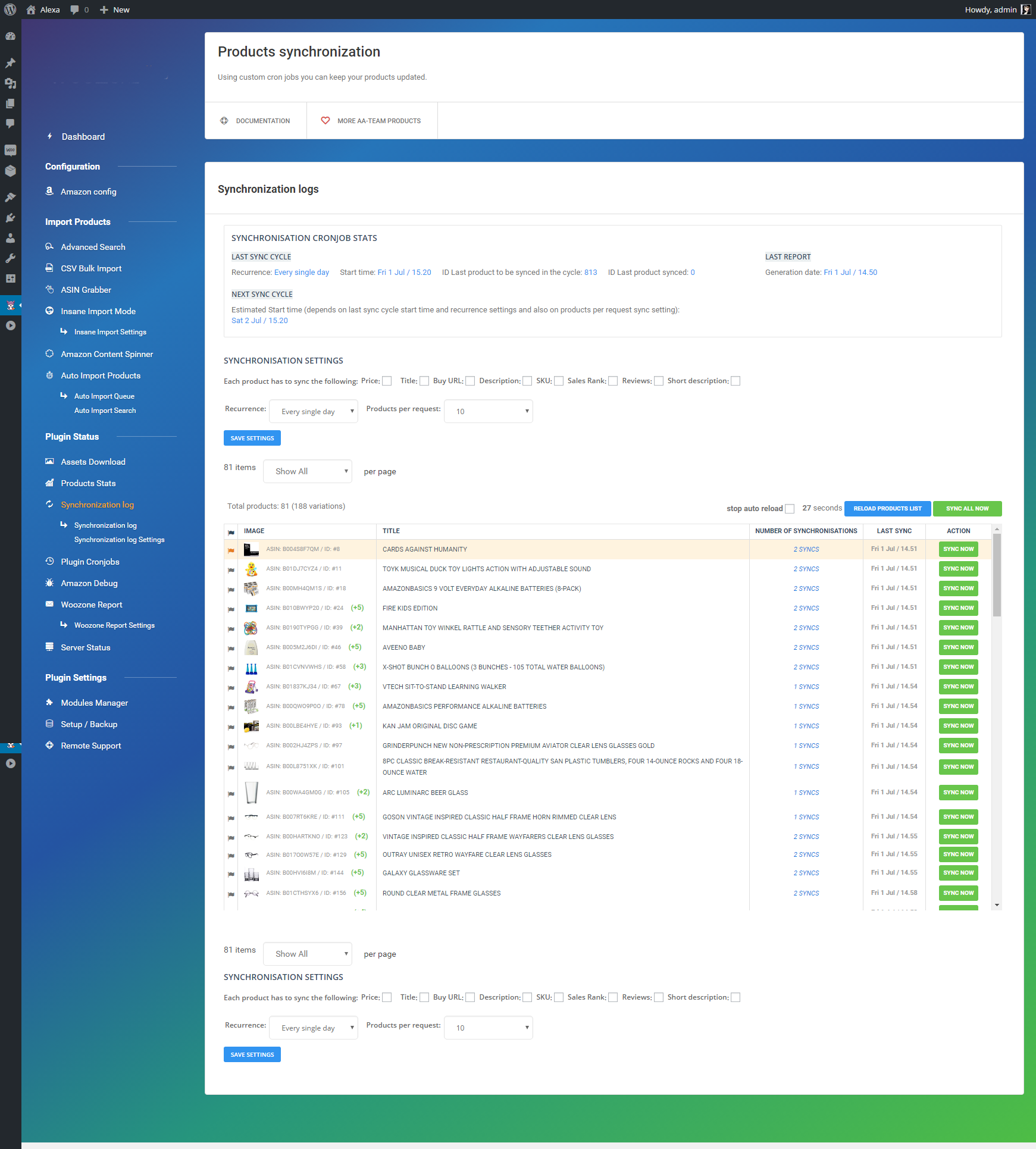Open the top Show All per page dropdown
This screenshot has width=1036, height=1149.
(x=307, y=471)
